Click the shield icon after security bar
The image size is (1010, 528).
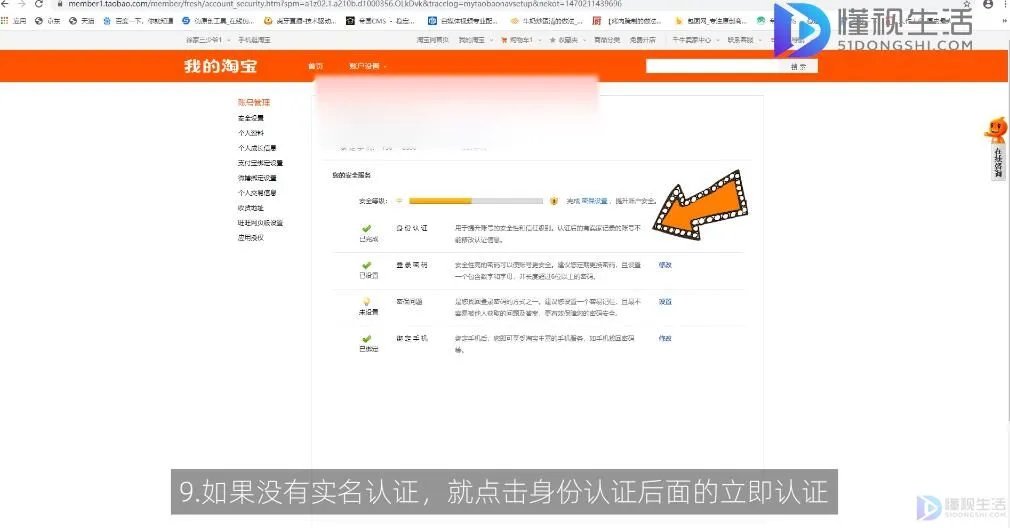tap(553, 201)
